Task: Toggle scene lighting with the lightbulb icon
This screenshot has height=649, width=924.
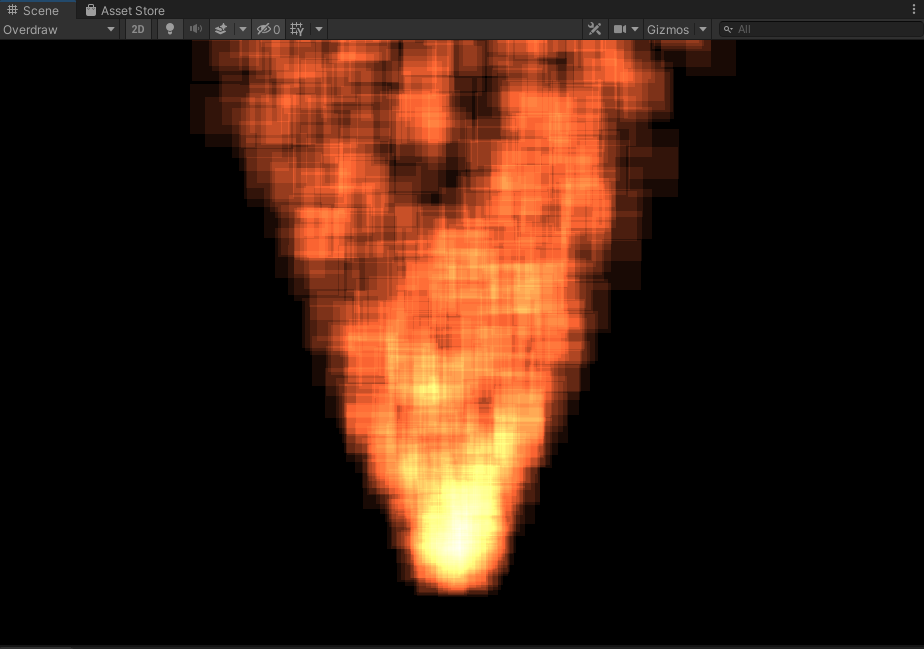Action: tap(170, 29)
